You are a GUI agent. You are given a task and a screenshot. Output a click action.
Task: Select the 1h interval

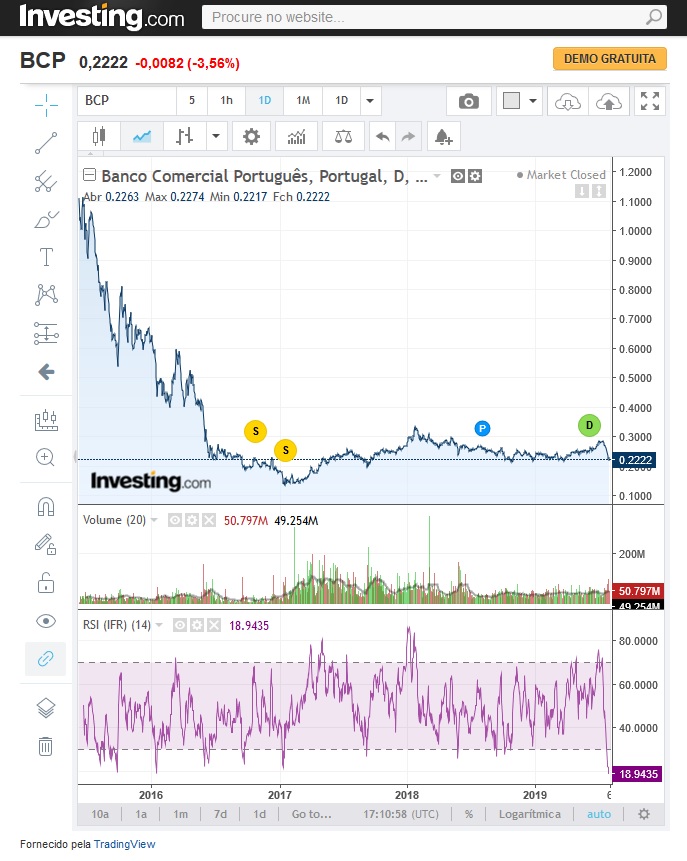point(226,100)
